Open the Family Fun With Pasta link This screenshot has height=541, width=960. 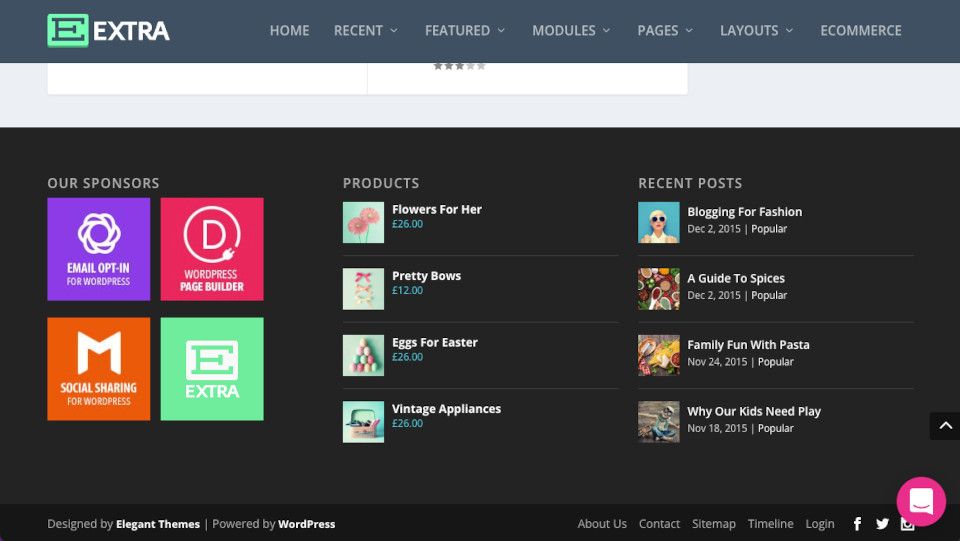[748, 345]
